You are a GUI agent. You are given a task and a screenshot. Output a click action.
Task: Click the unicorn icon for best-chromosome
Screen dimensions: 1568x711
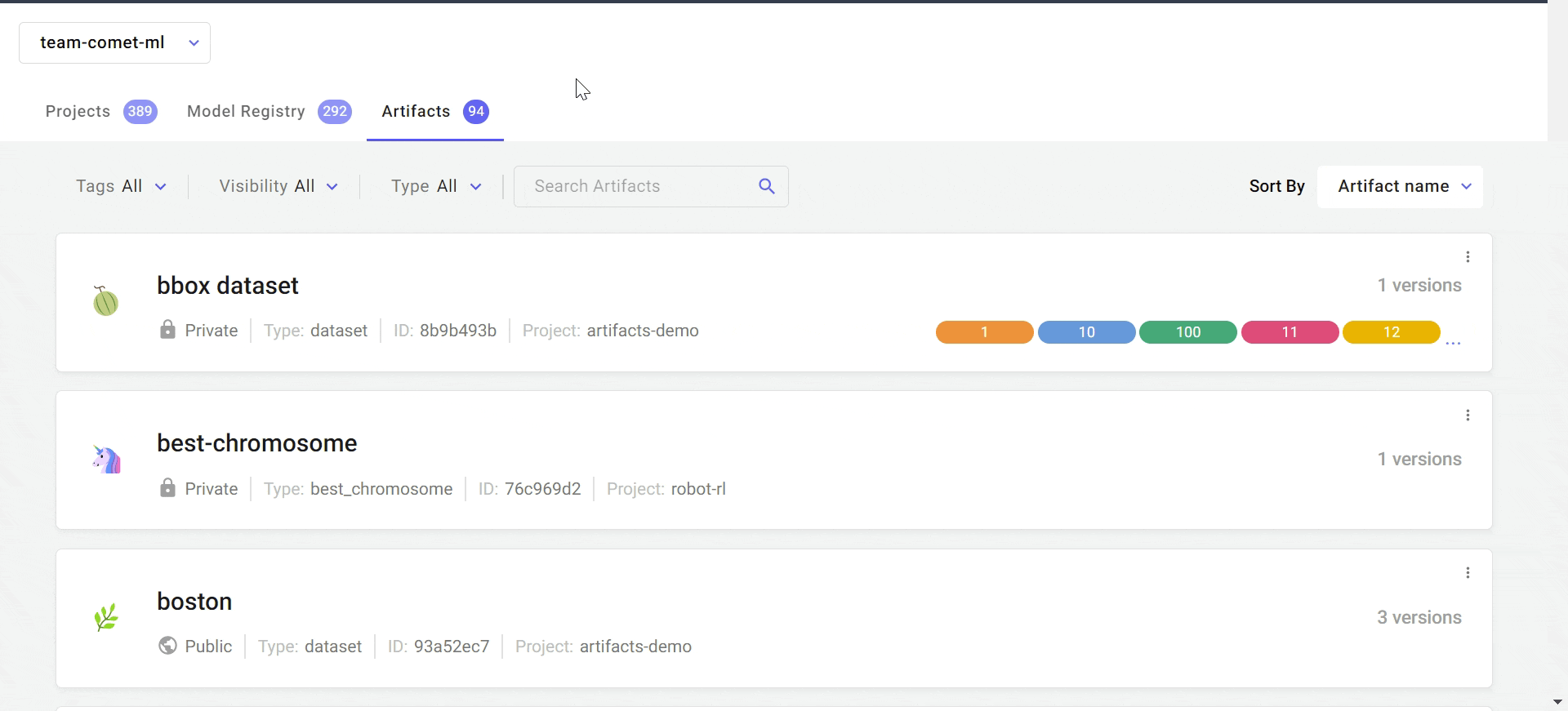[106, 460]
